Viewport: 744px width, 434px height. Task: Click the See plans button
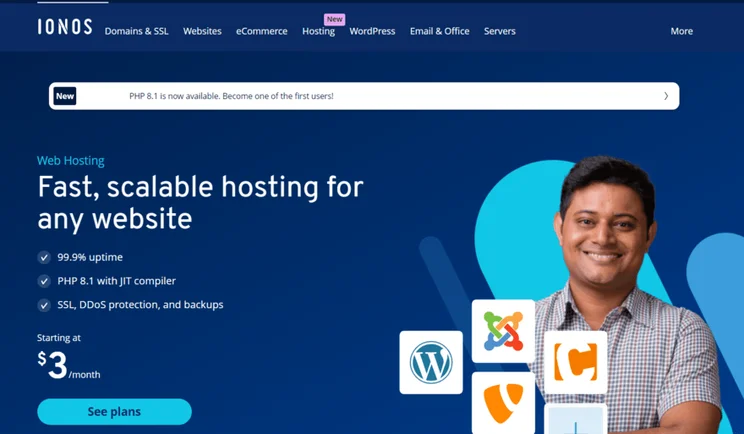(114, 412)
